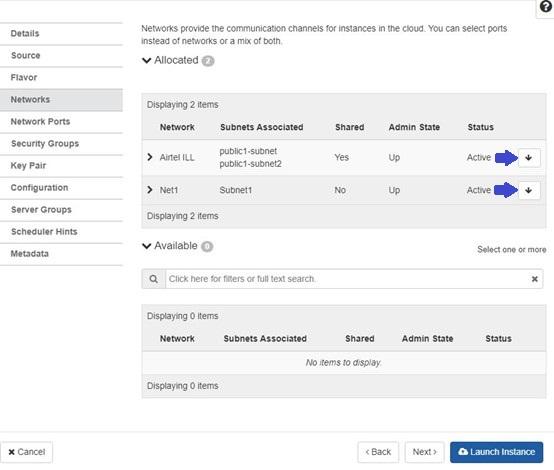Click Subnets Associated header in the Allocated table
554x470 pixels.
[261, 127]
